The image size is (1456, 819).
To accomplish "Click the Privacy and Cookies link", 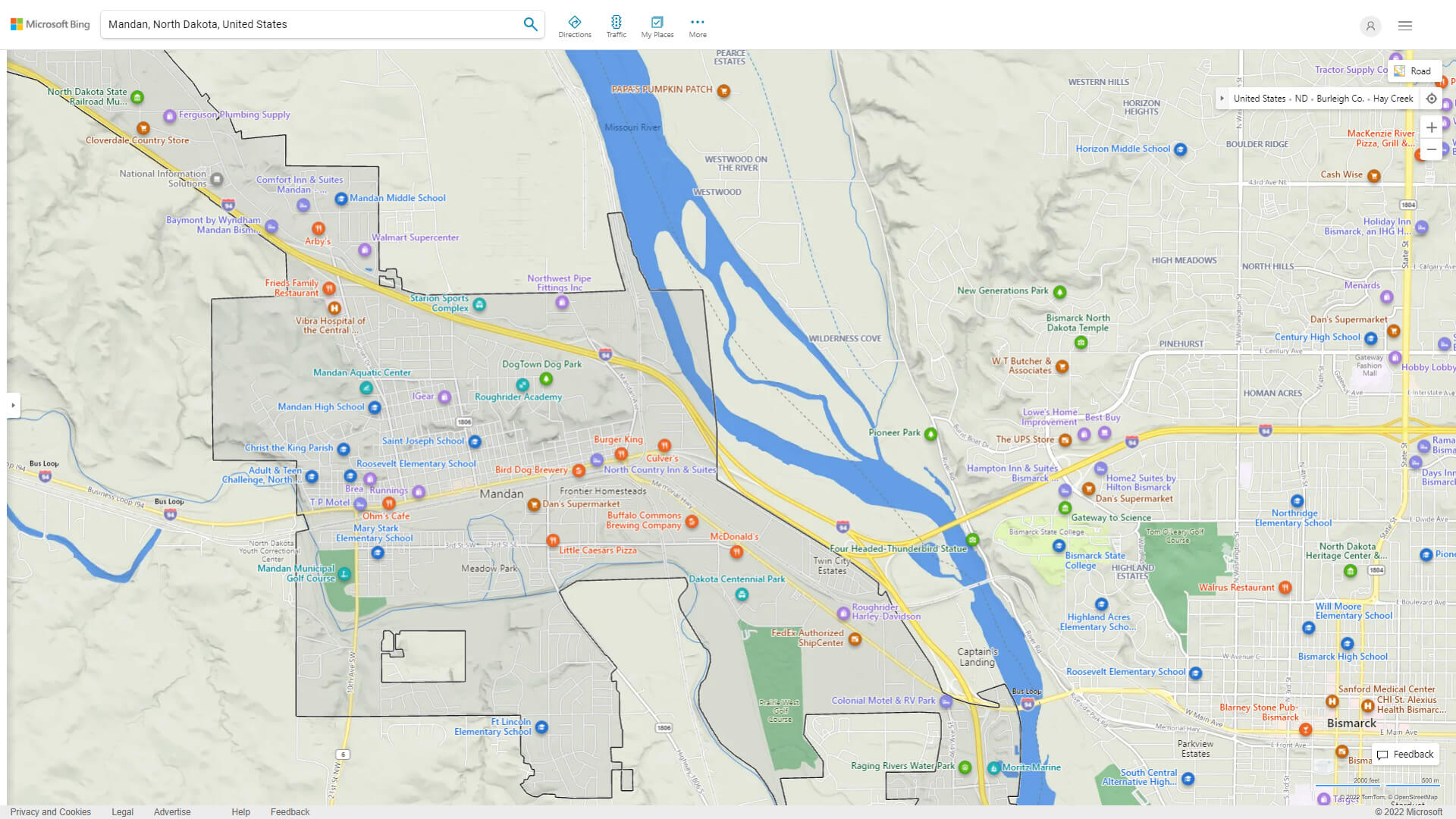I will pyautogui.click(x=51, y=811).
